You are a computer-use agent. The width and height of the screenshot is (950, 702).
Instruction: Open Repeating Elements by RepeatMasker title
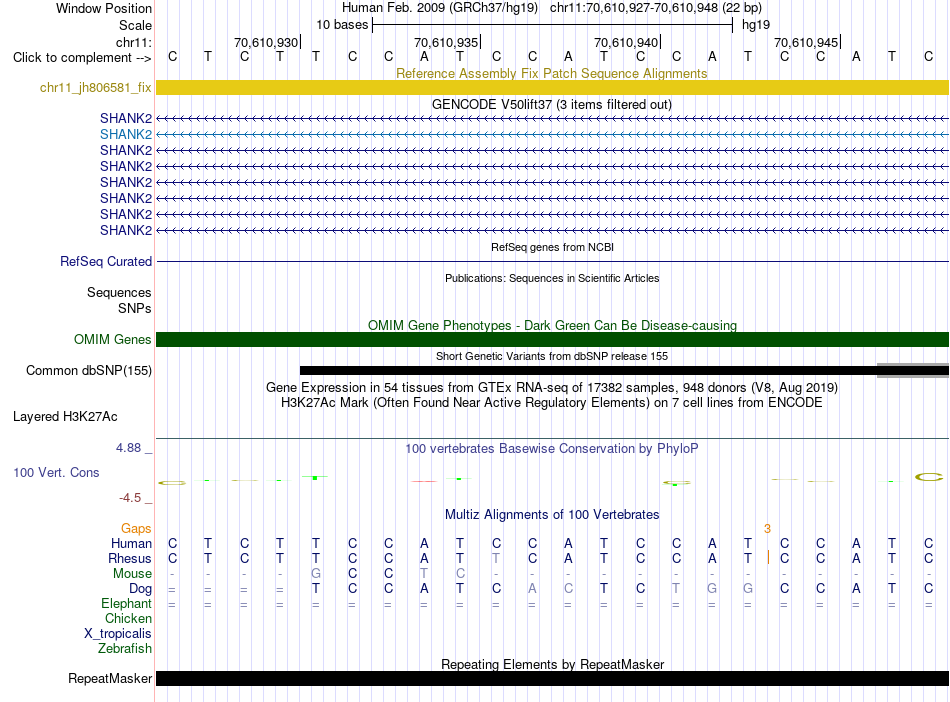click(553, 664)
